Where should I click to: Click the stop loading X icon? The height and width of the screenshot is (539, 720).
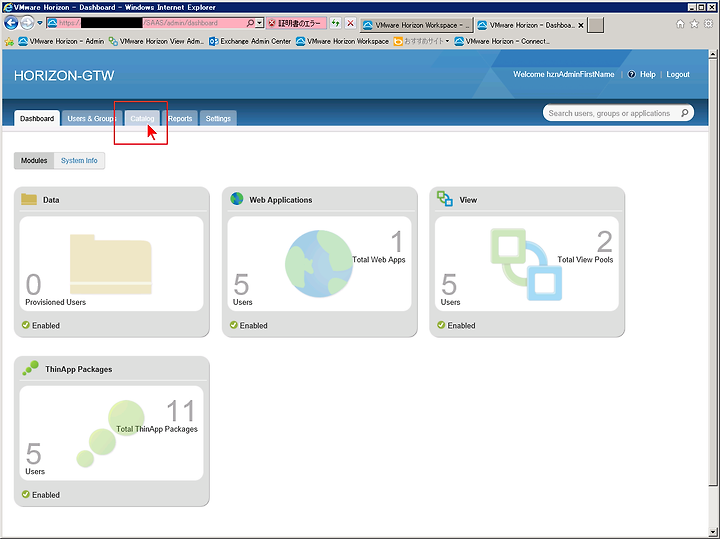pos(350,23)
